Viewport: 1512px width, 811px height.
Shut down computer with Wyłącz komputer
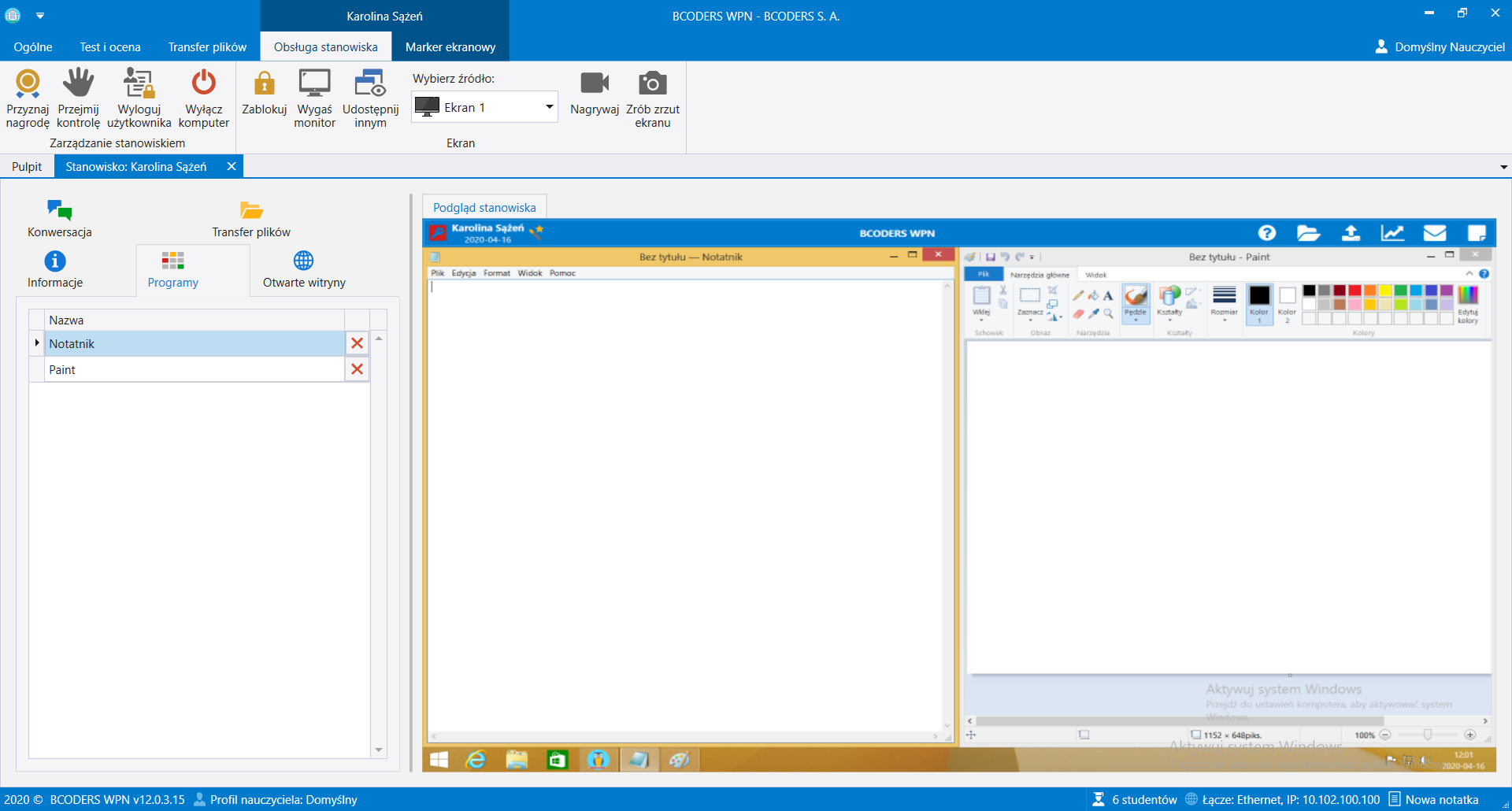[x=203, y=98]
